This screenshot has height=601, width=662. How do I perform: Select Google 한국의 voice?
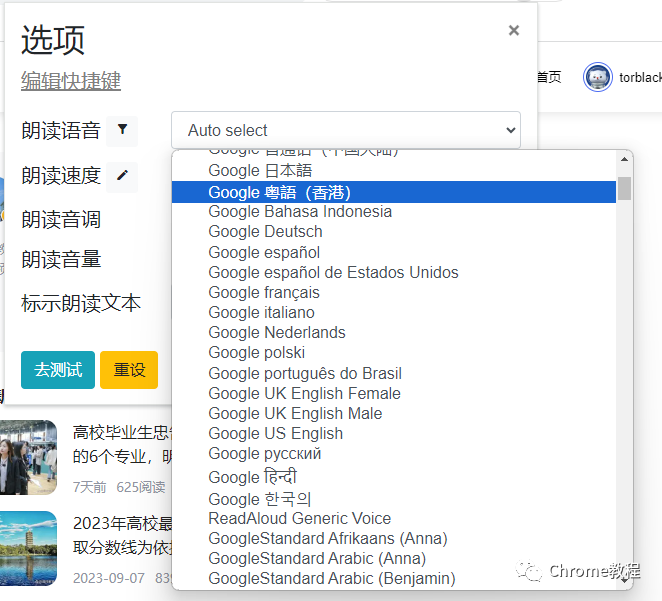(x=394, y=499)
